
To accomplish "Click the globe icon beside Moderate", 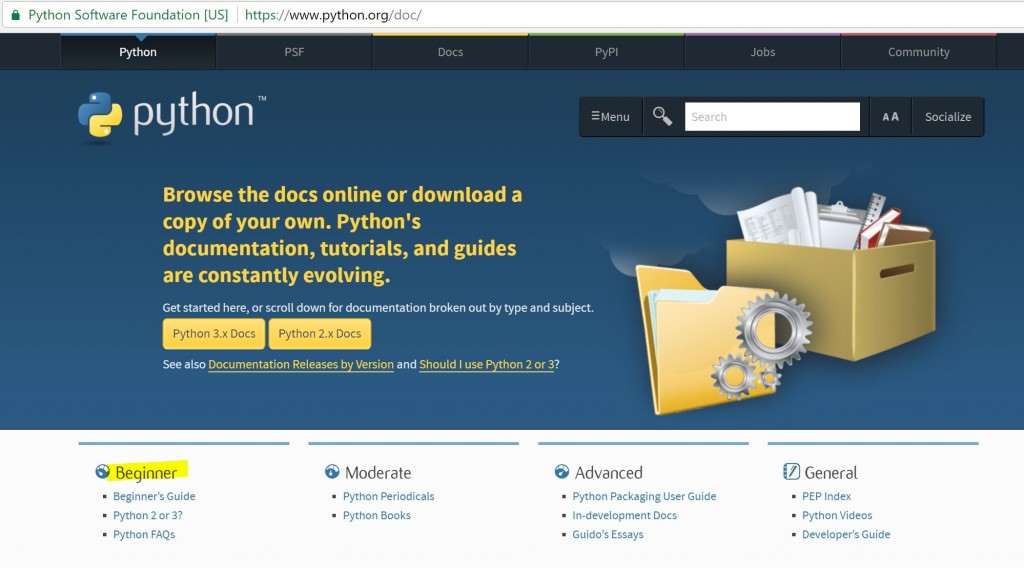I will pos(332,471).
